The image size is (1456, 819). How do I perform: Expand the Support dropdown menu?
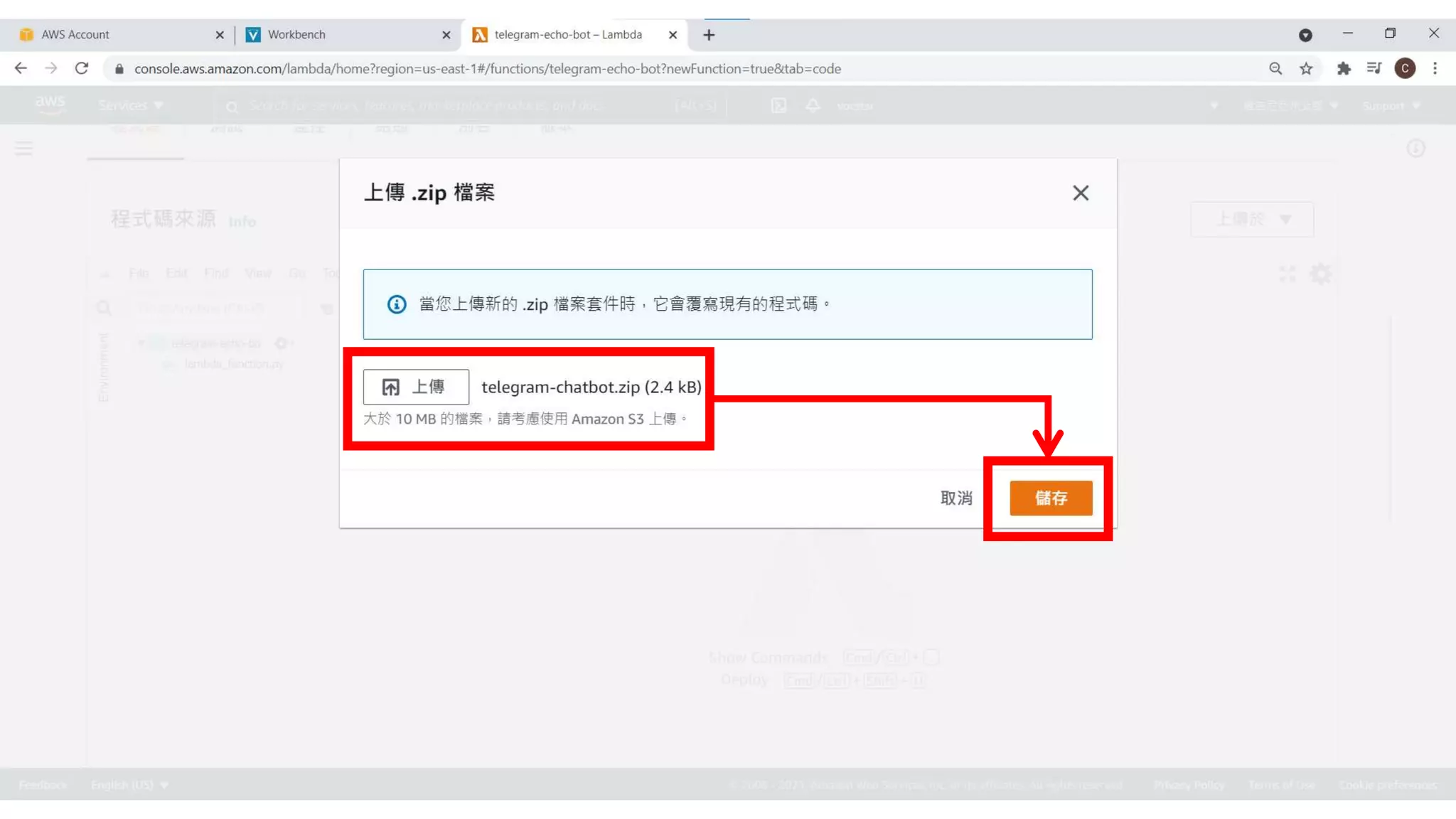[x=1391, y=105]
